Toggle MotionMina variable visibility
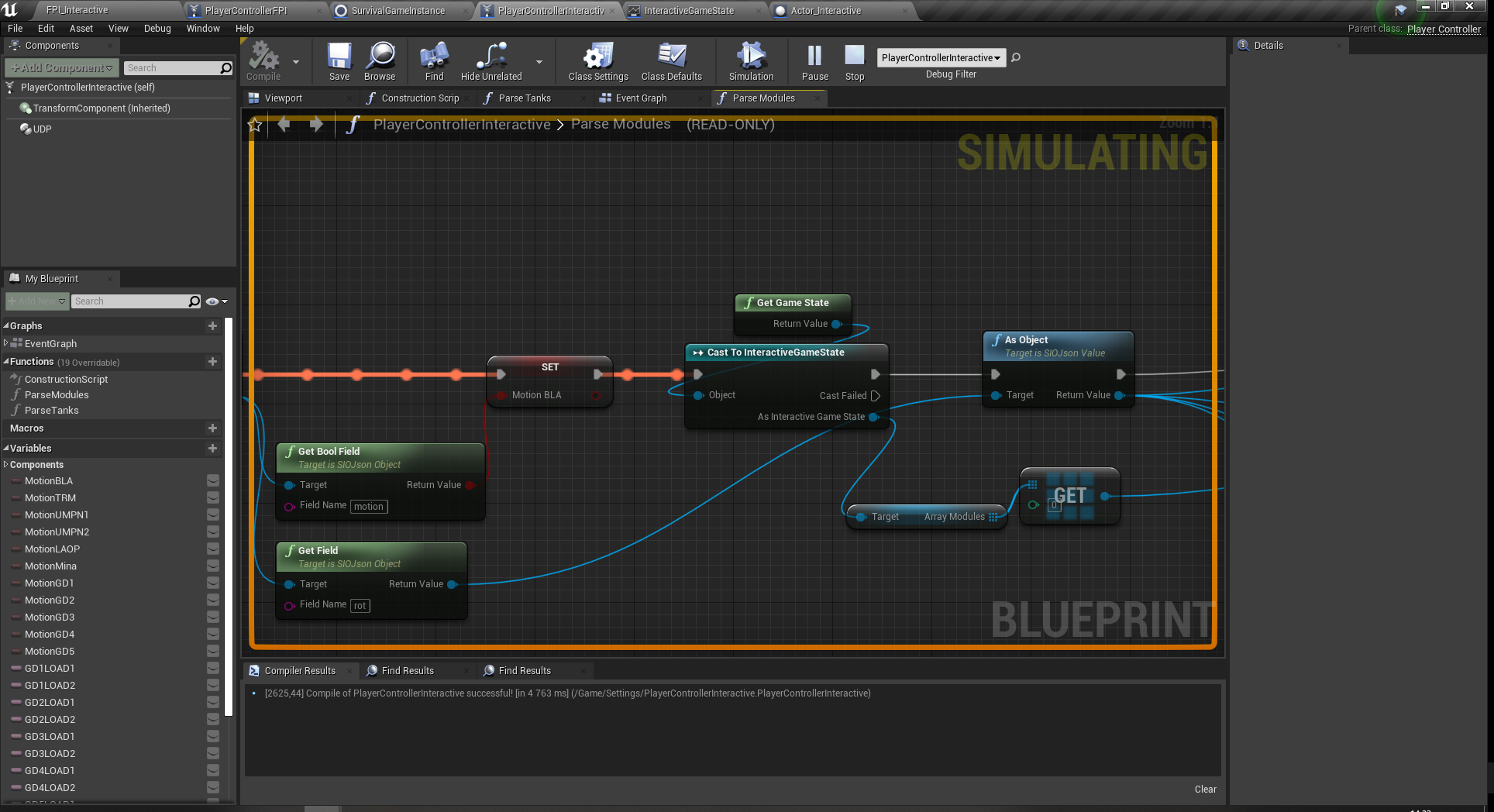Image resolution: width=1494 pixels, height=812 pixels. (213, 566)
